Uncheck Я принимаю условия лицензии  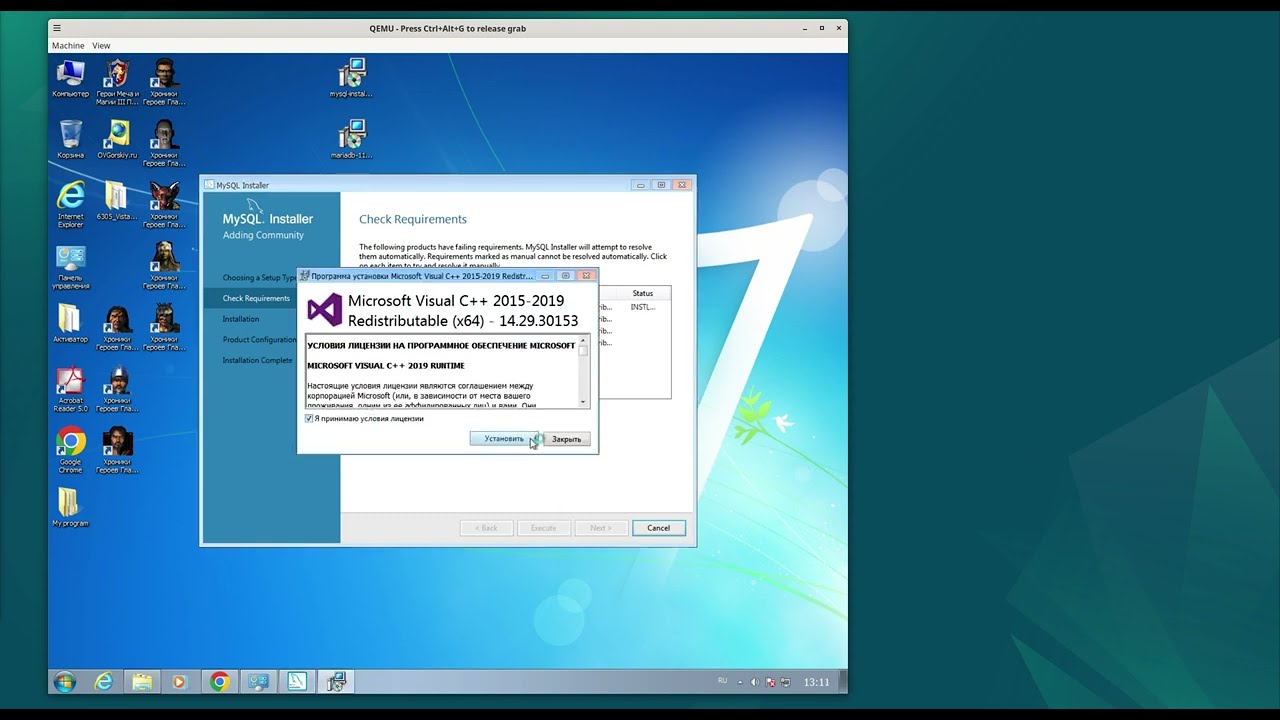click(309, 419)
